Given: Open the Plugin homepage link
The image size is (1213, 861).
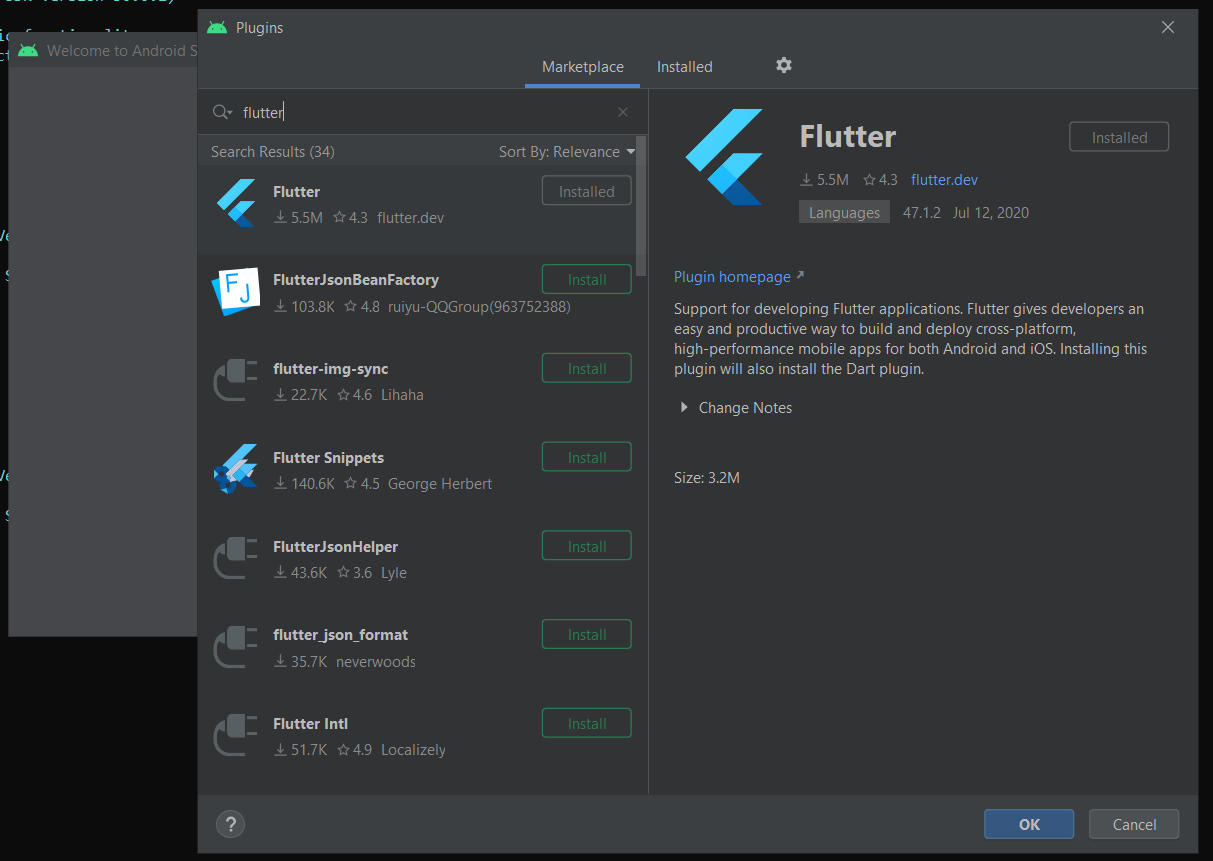Looking at the screenshot, I should [732, 276].
